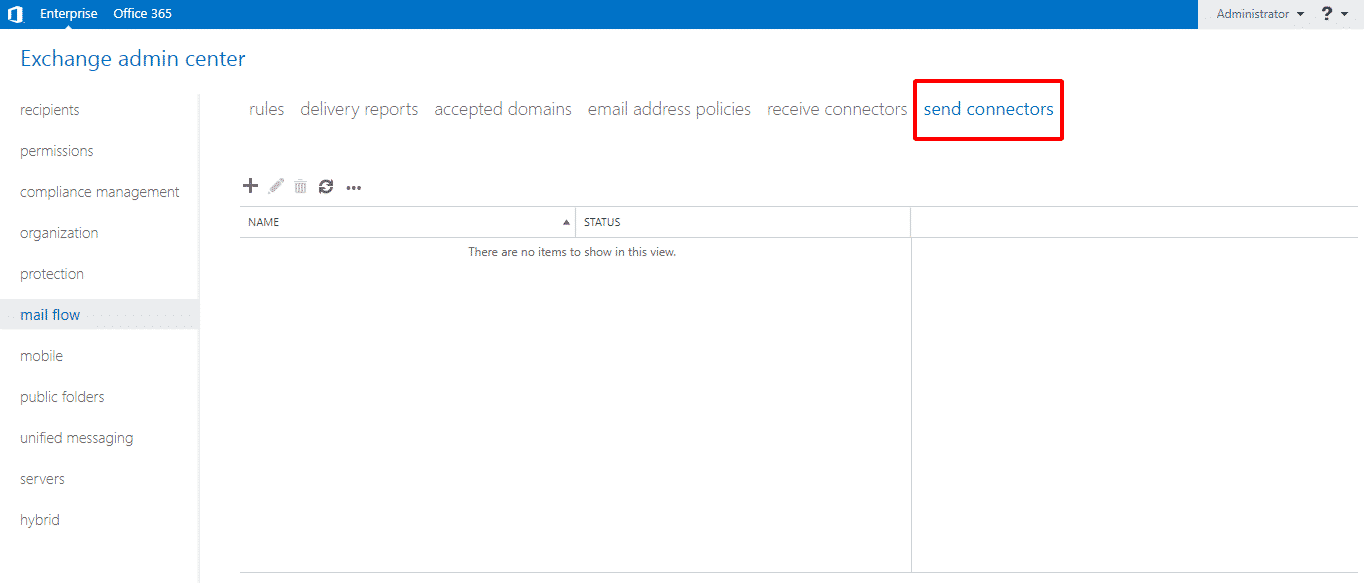This screenshot has width=1364, height=583.
Task: Open the More options ellipsis menu
Action: [x=353, y=187]
